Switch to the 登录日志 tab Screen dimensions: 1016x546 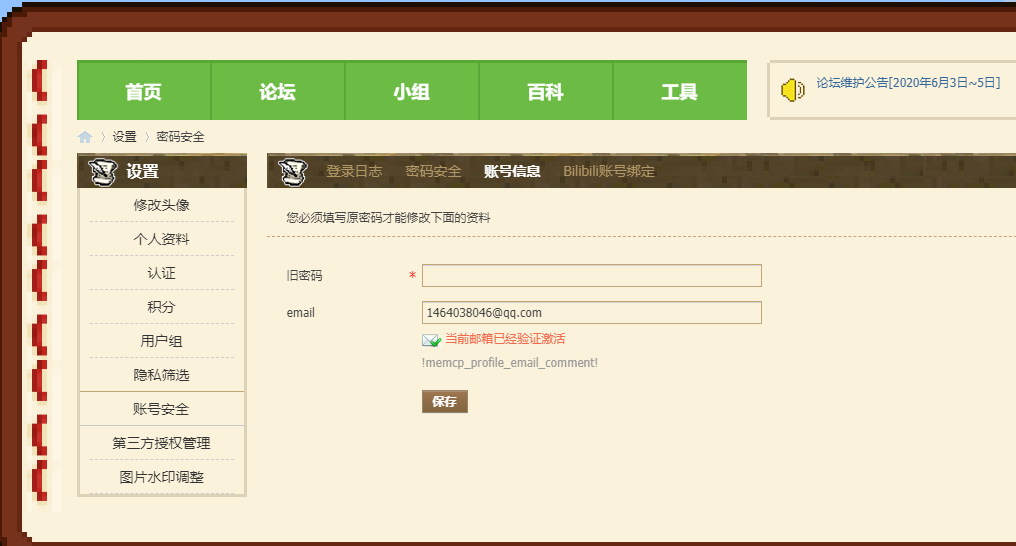[x=354, y=171]
